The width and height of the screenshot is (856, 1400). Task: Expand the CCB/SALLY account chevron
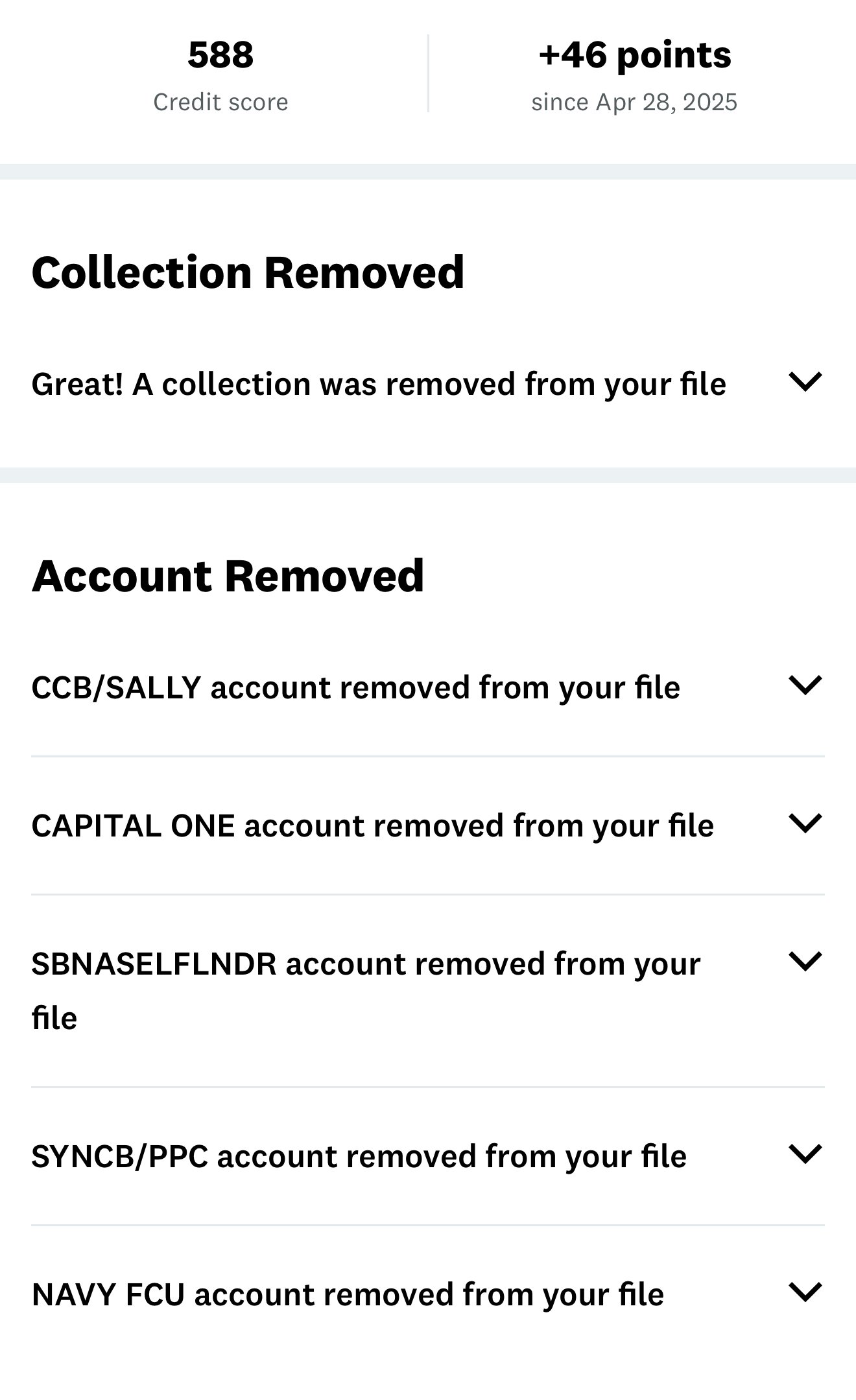(x=805, y=685)
